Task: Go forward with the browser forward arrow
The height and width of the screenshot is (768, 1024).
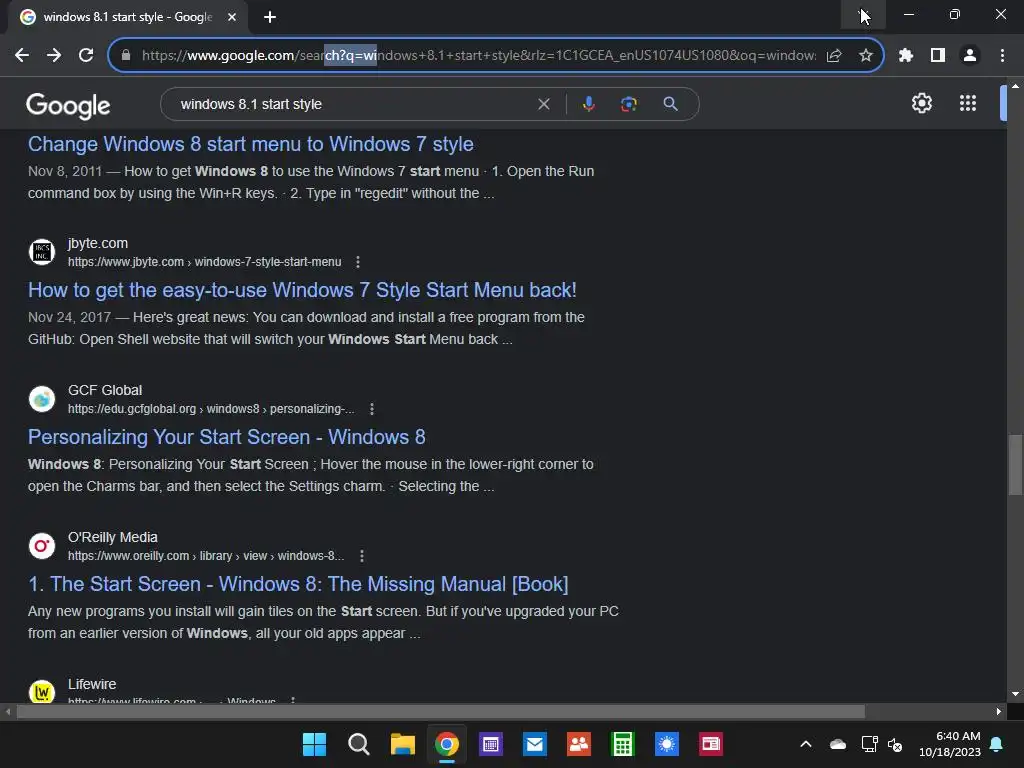Action: click(x=54, y=56)
